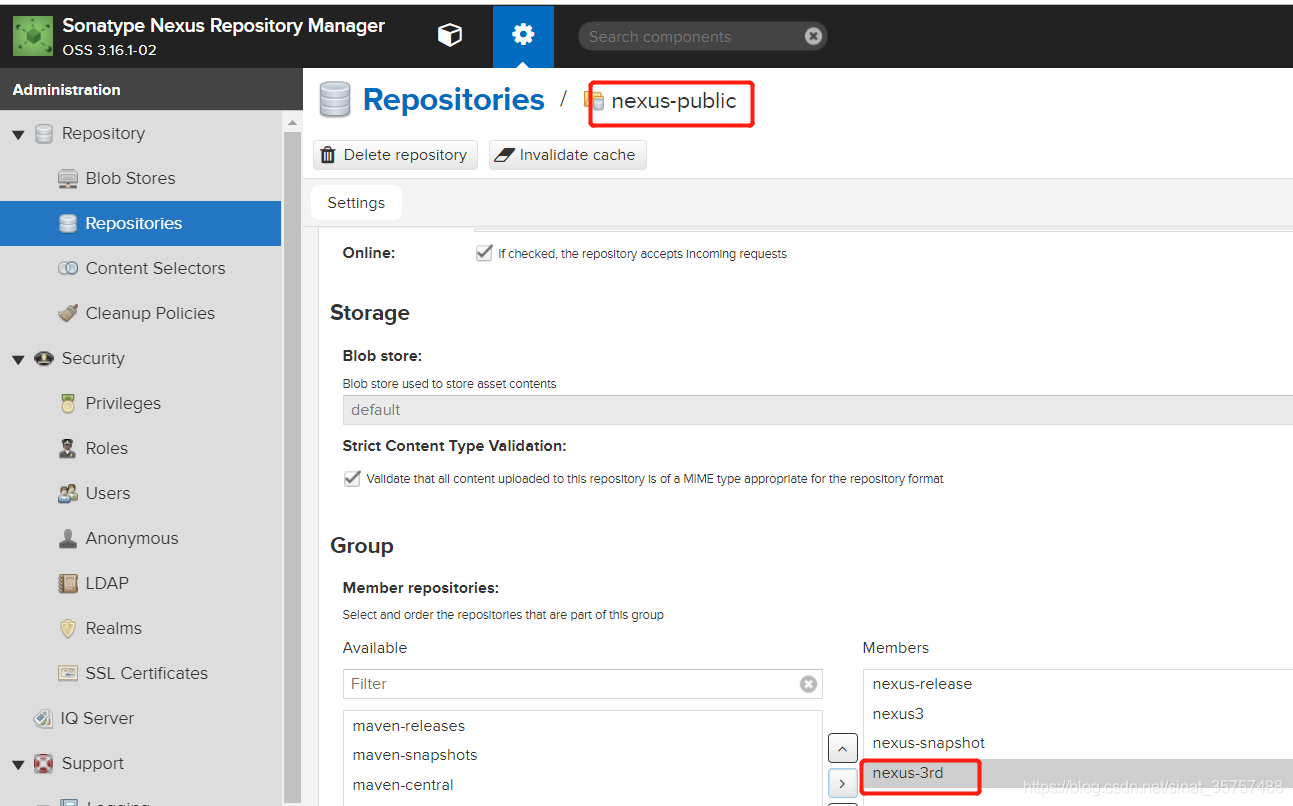Move selected member up with arrow
This screenshot has height=806, width=1293.
[842, 748]
